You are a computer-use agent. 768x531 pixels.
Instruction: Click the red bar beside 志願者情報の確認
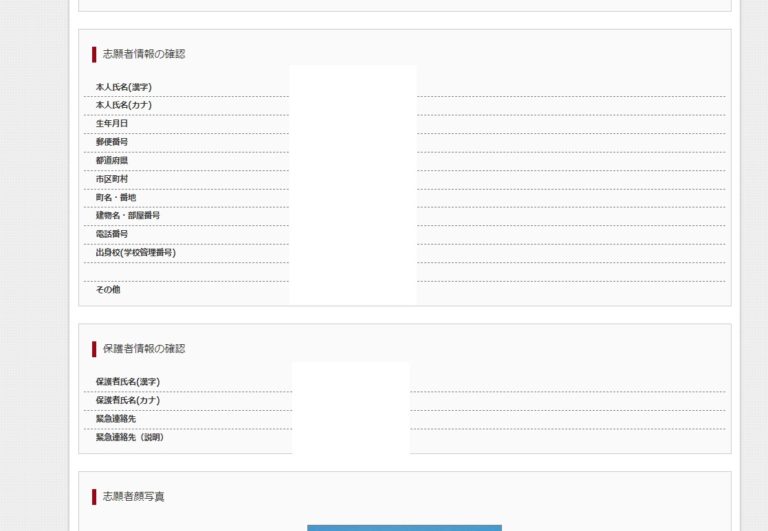(x=94, y=54)
